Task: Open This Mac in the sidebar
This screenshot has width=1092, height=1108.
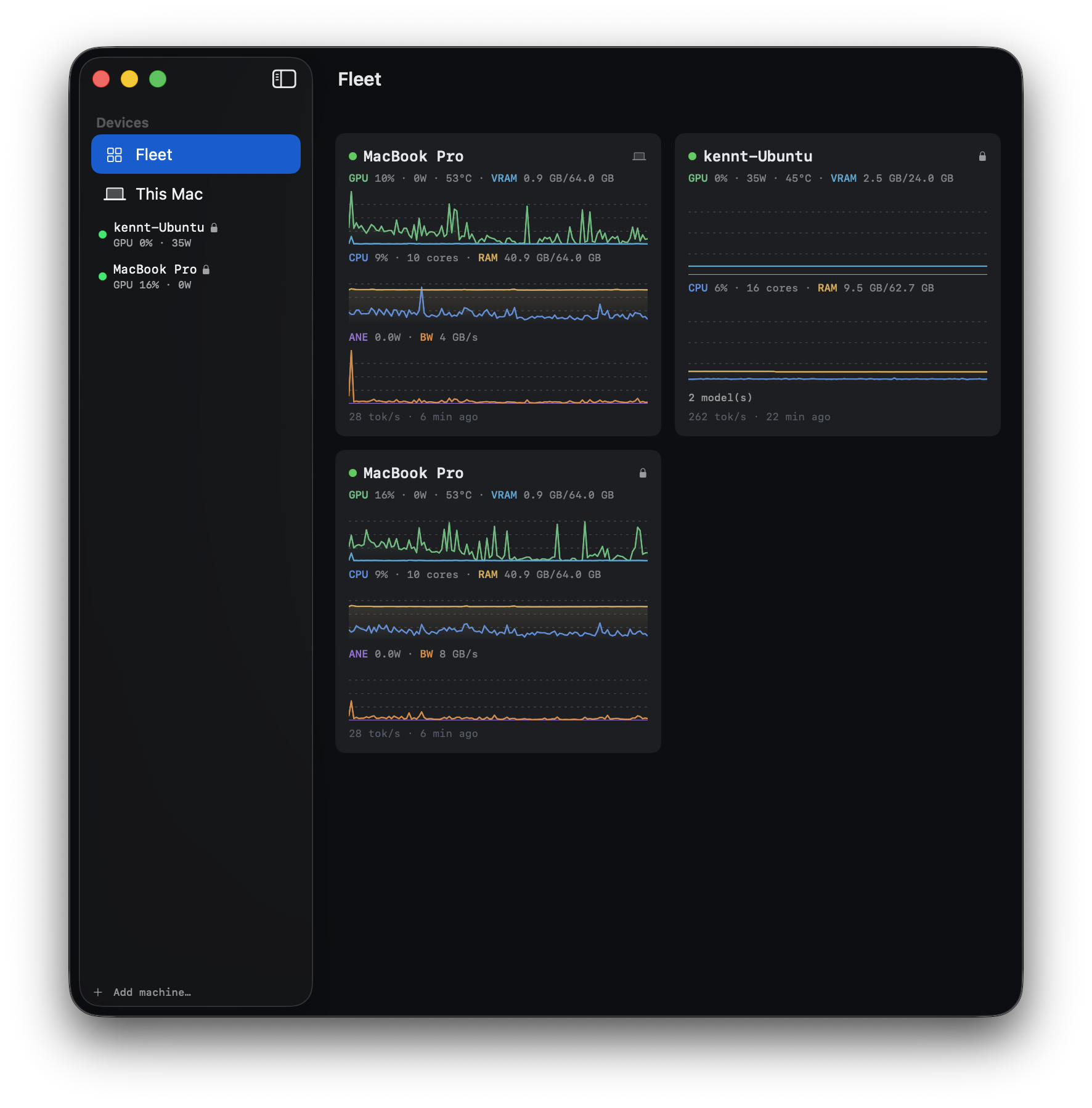Action: [x=196, y=194]
